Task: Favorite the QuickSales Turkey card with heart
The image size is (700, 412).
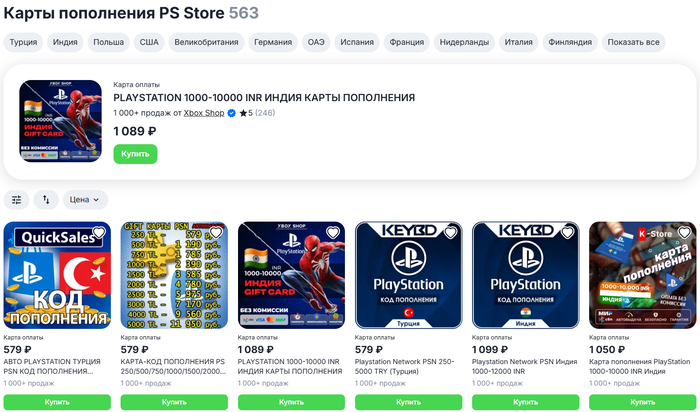Action: (99, 233)
